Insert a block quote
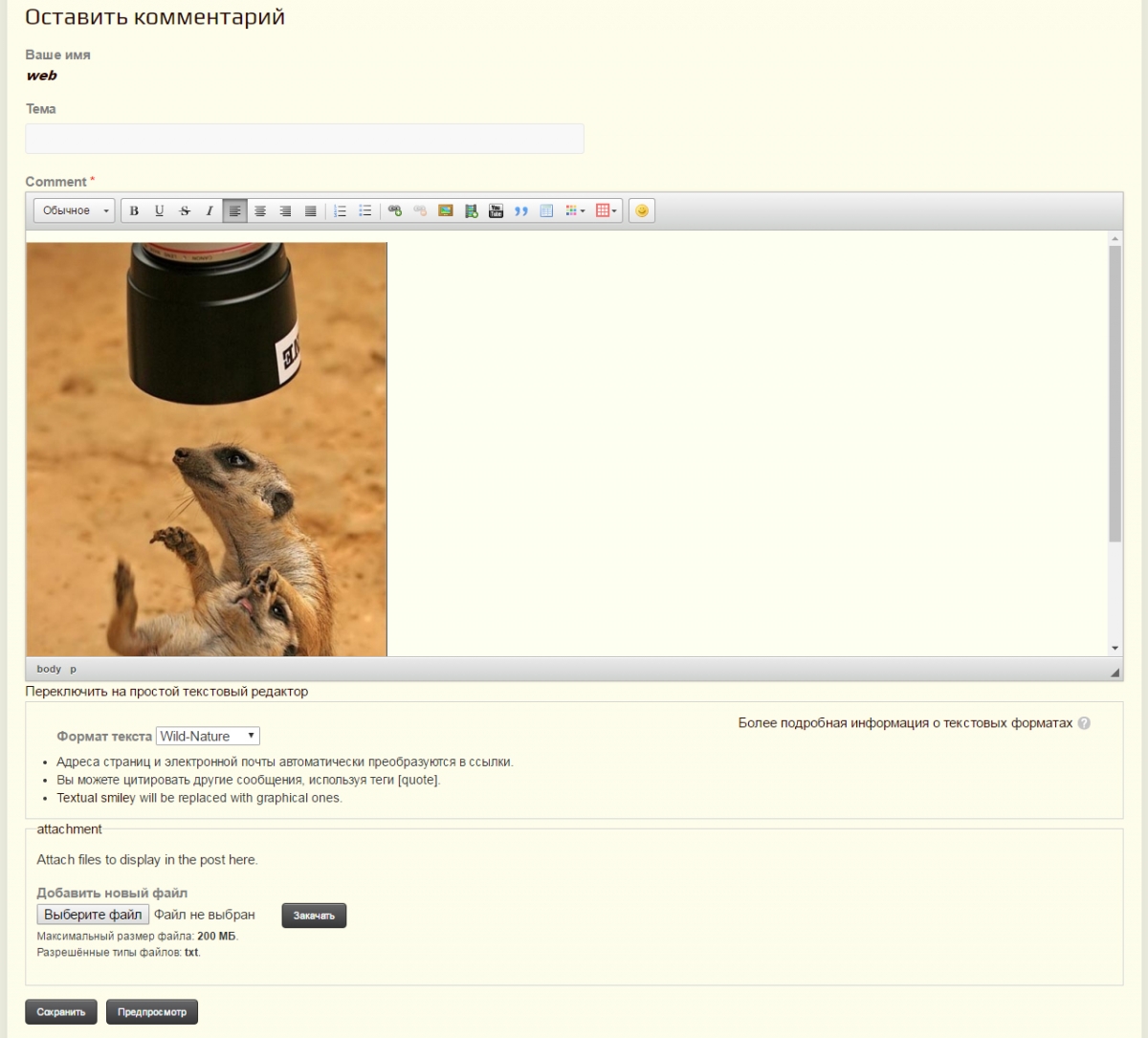 coord(520,210)
